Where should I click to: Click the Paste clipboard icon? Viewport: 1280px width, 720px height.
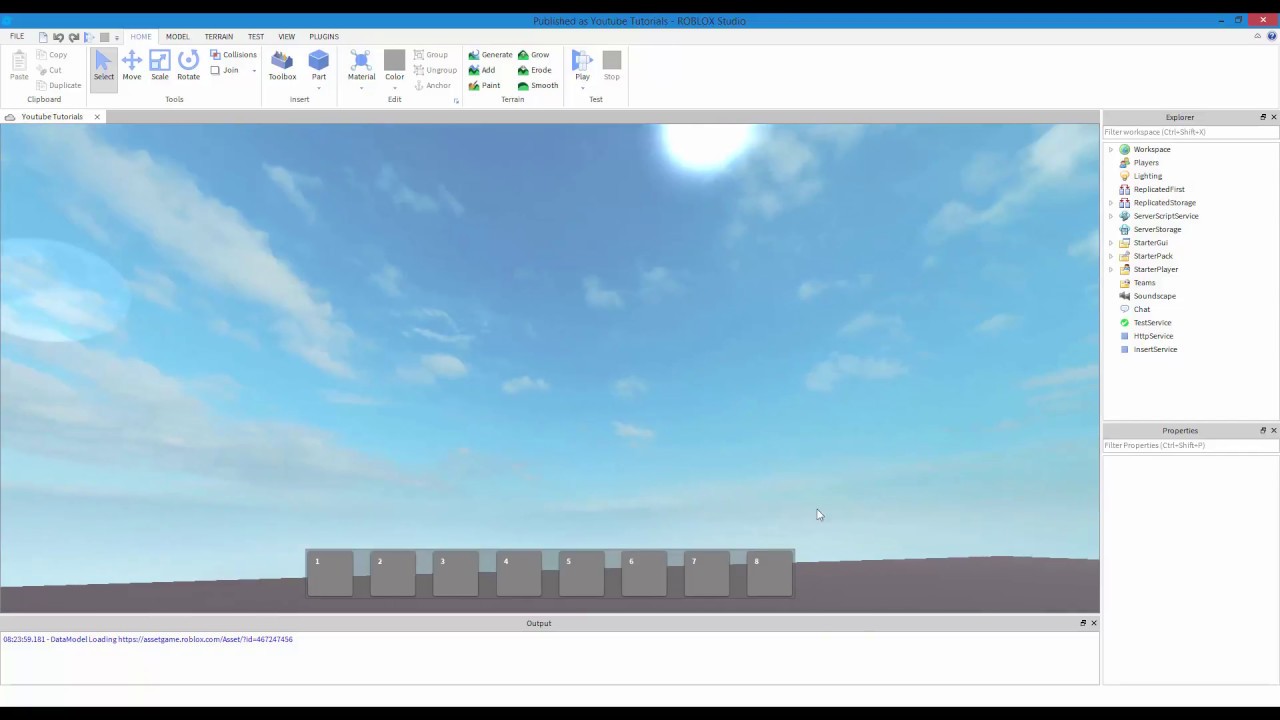[19, 66]
